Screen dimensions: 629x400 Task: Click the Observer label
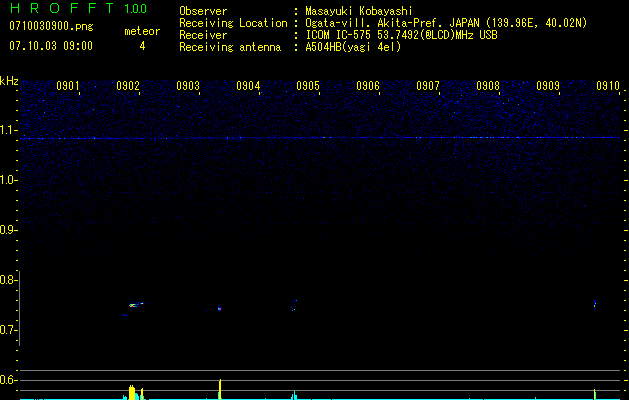tap(203, 11)
